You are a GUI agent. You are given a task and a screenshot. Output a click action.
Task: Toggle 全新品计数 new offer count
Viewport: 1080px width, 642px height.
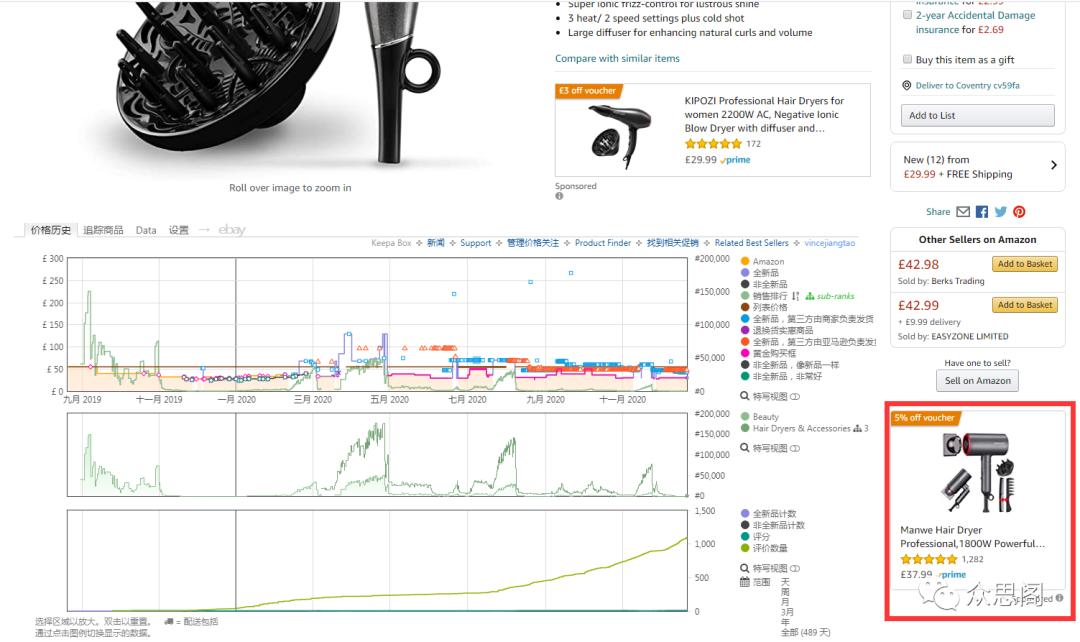(x=745, y=514)
